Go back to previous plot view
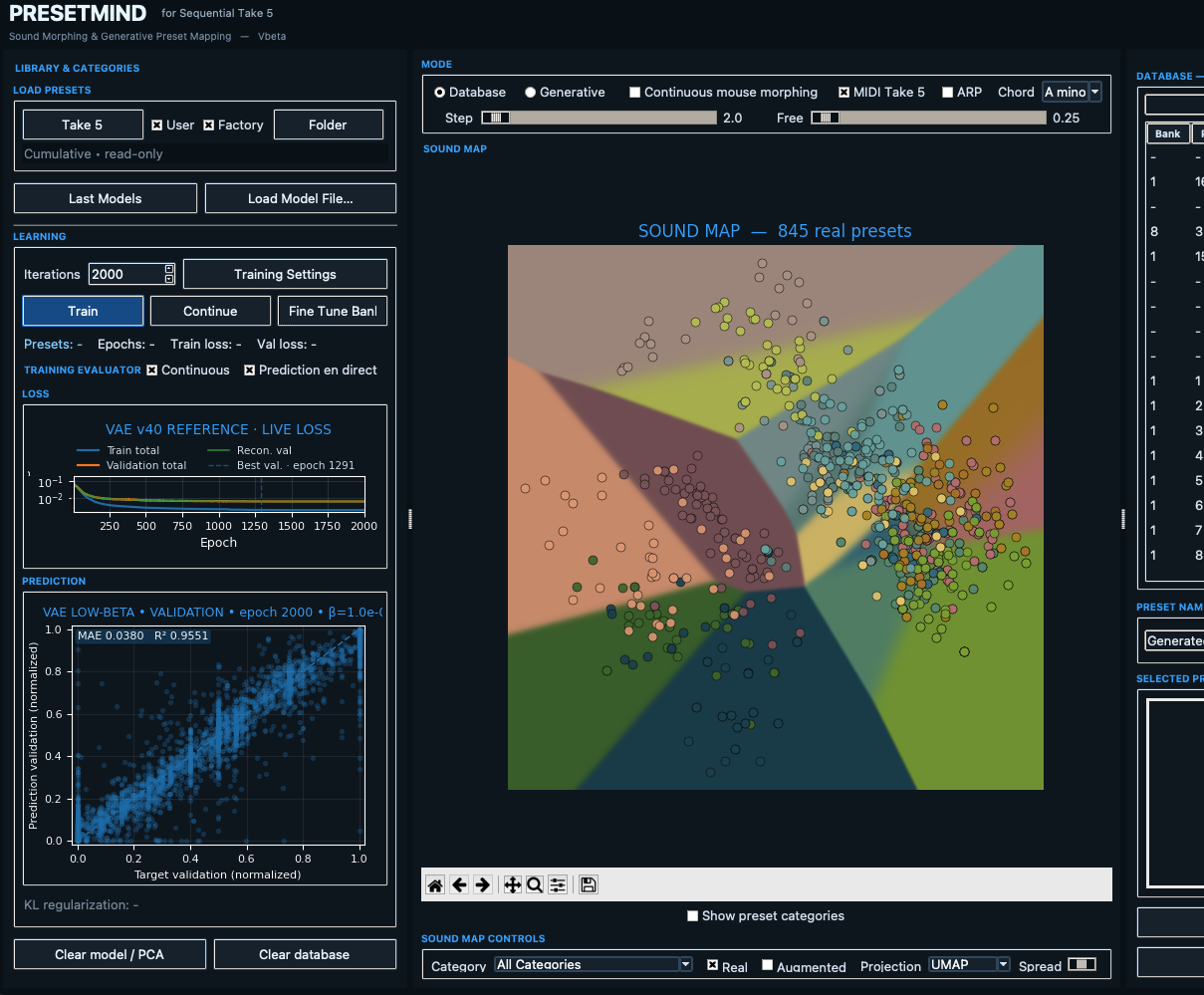 click(459, 884)
